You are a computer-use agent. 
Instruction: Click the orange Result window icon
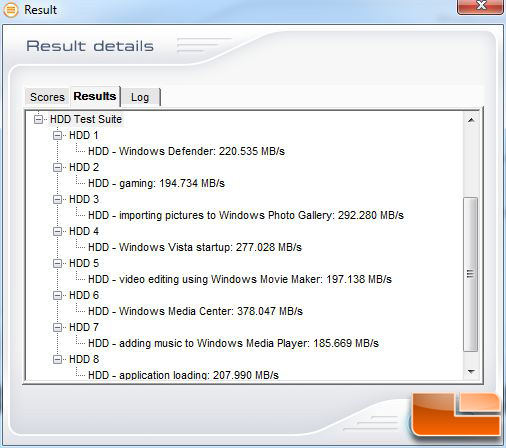pos(11,10)
